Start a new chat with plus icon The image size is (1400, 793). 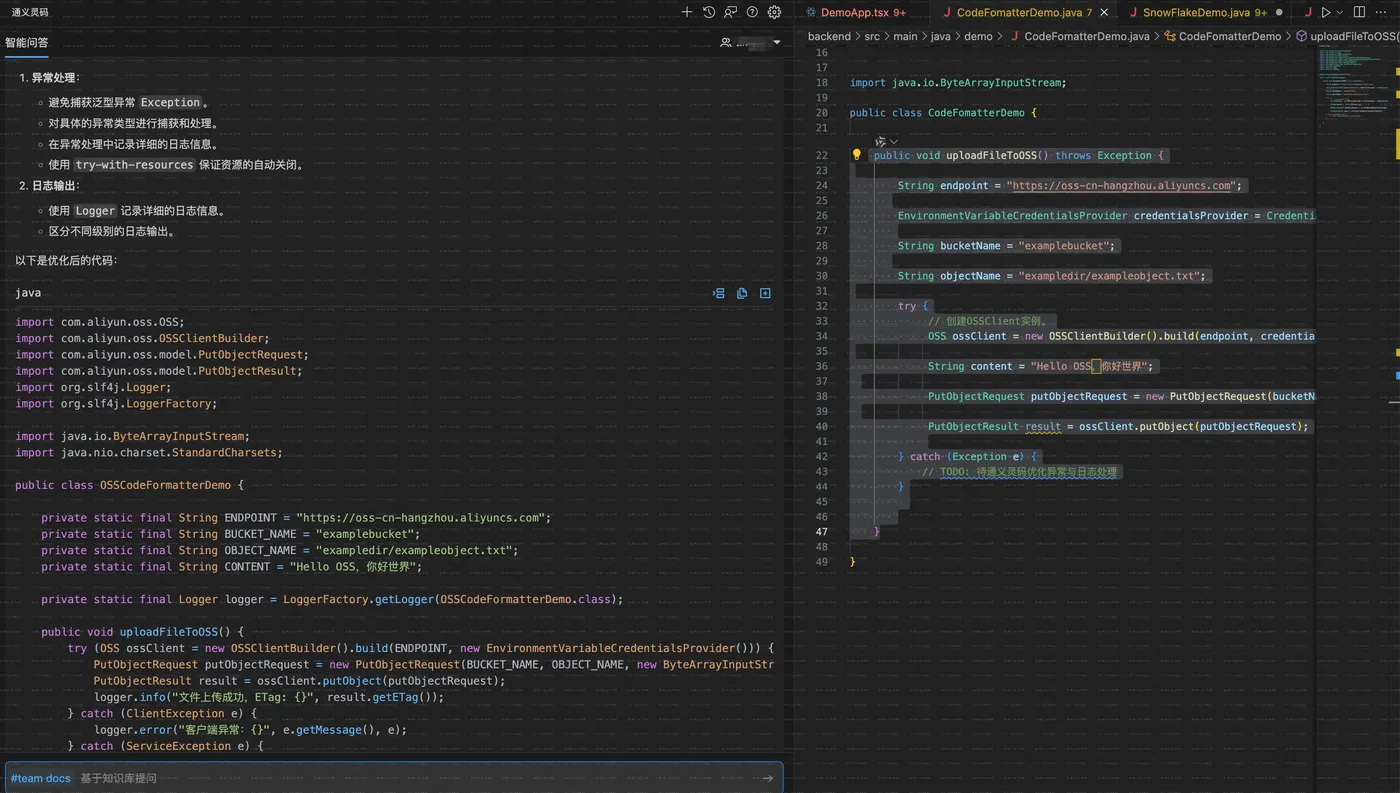pyautogui.click(x=686, y=12)
